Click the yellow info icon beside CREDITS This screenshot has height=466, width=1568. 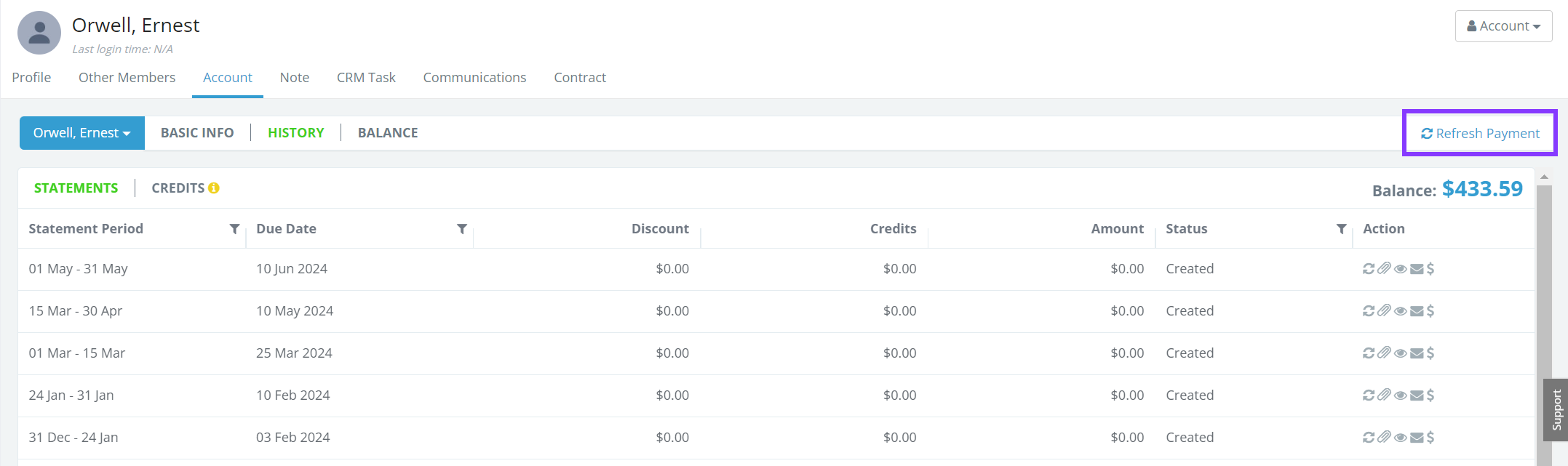click(x=214, y=188)
